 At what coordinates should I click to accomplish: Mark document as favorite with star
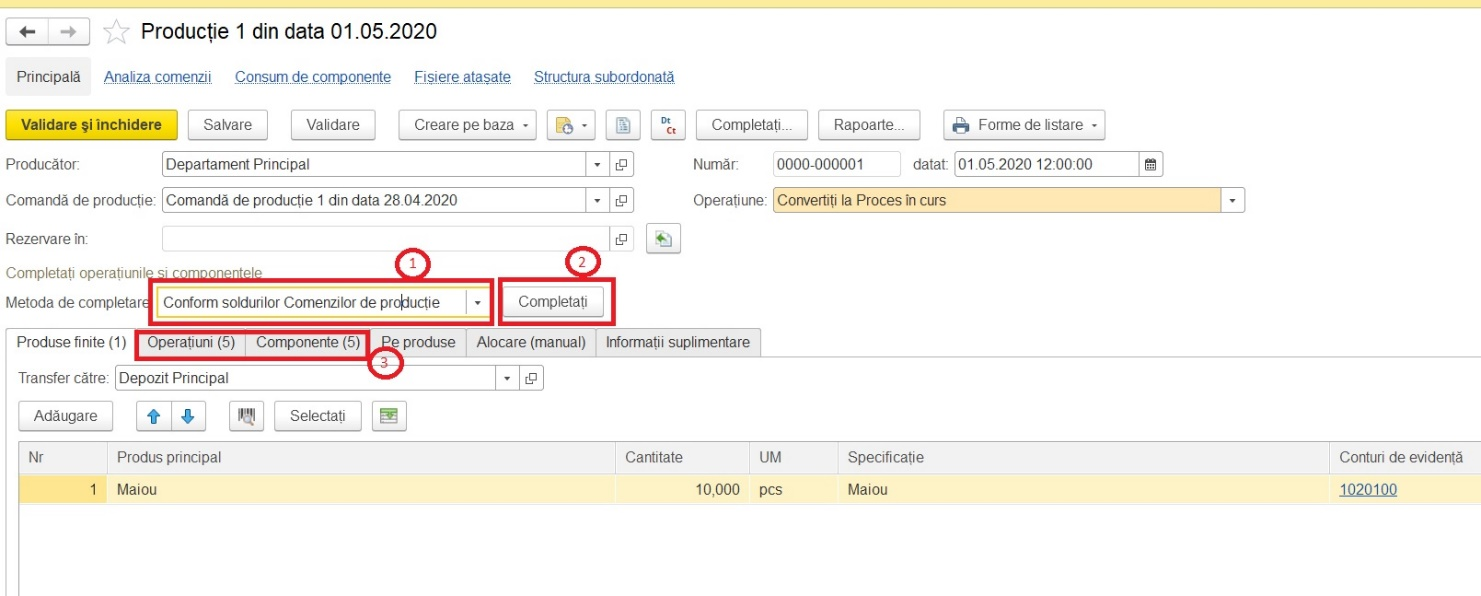pos(117,33)
